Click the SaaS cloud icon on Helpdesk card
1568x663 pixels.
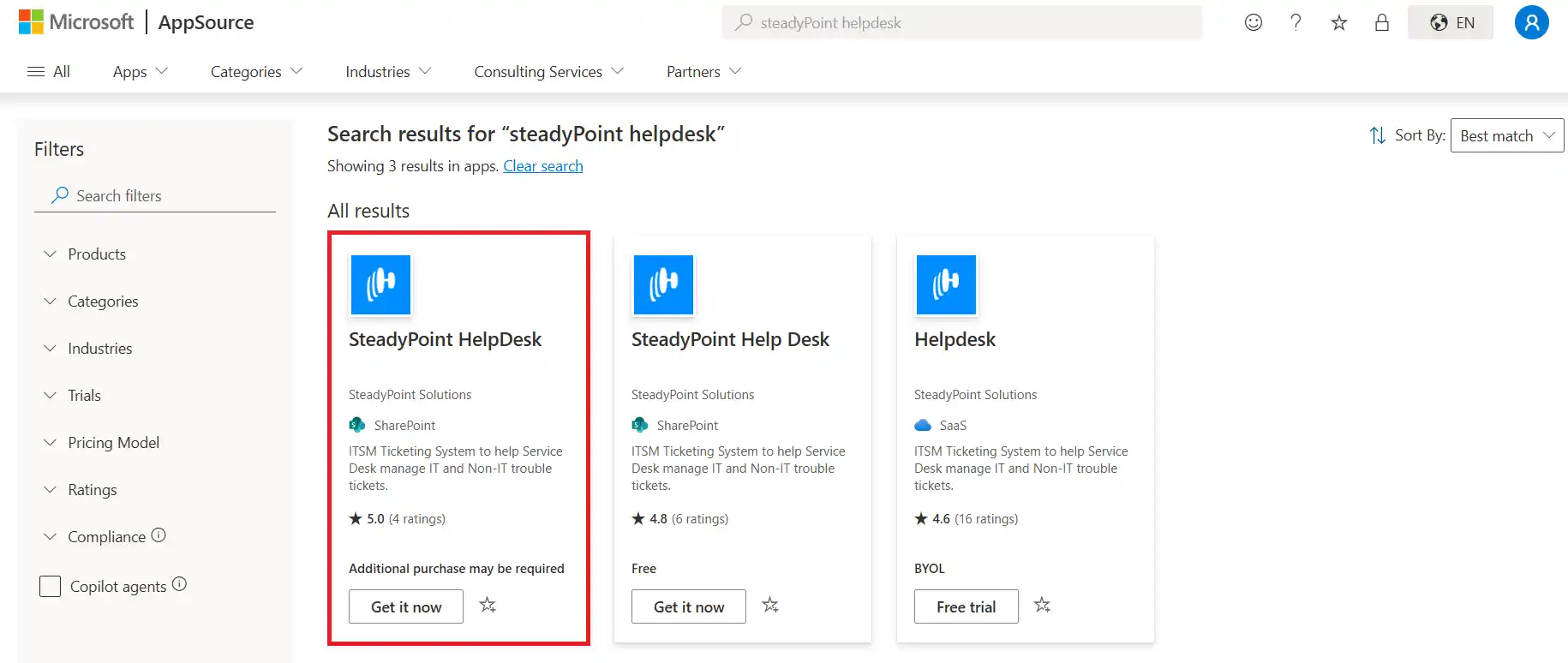pos(923,425)
